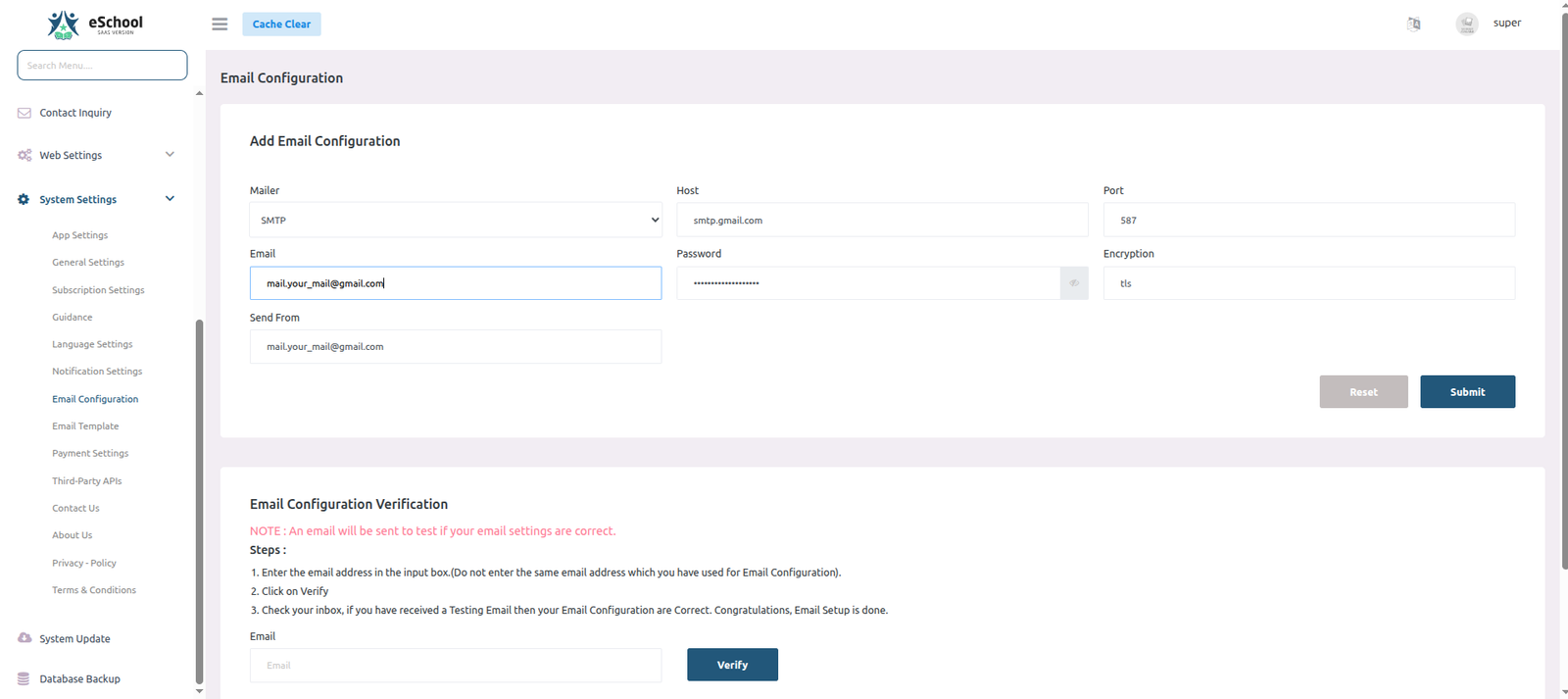Image resolution: width=1568 pixels, height=699 pixels.
Task: Expand the Web Settings chevron
Action: pyautogui.click(x=170, y=155)
